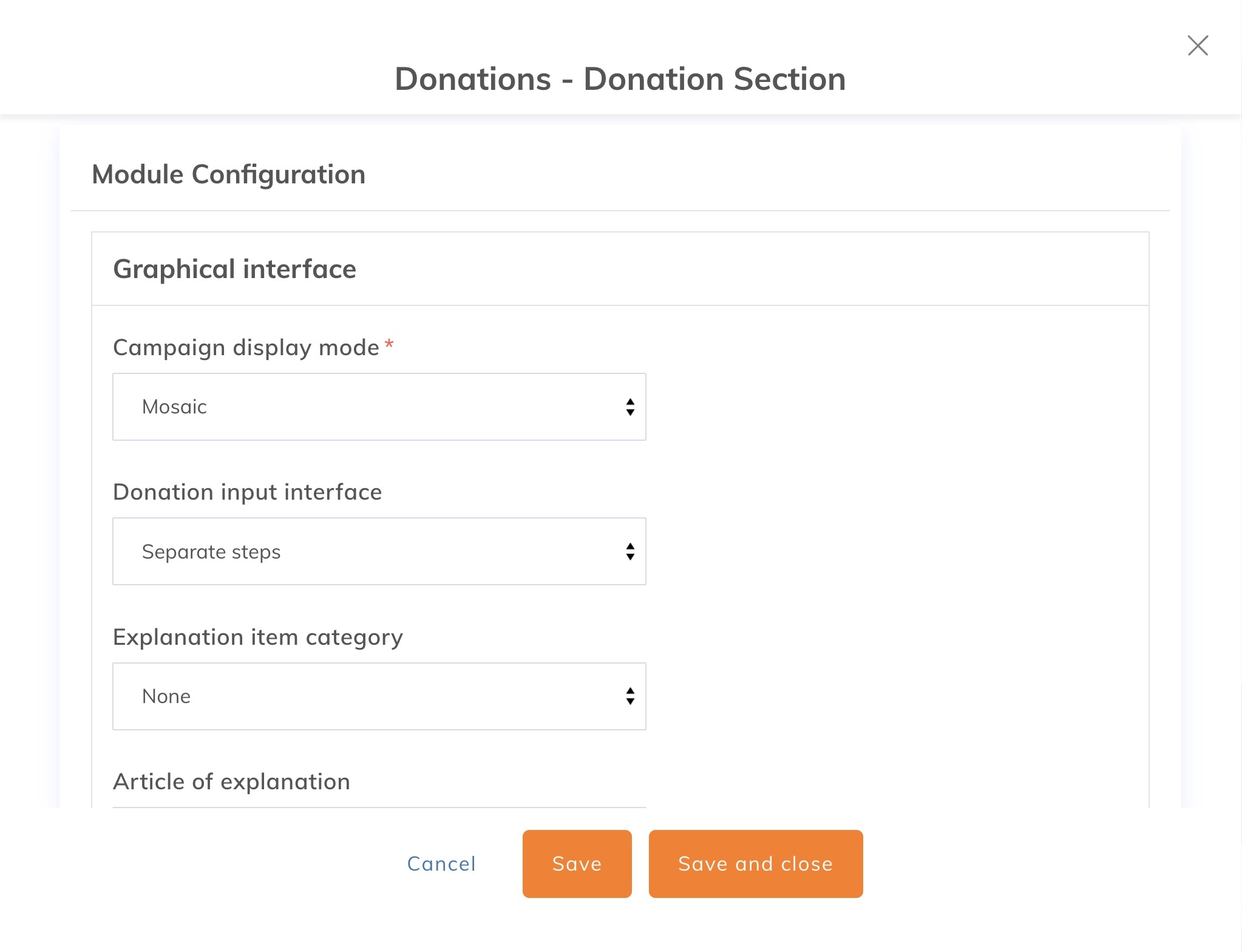
Task: Click the Module Configuration heading
Action: point(228,175)
